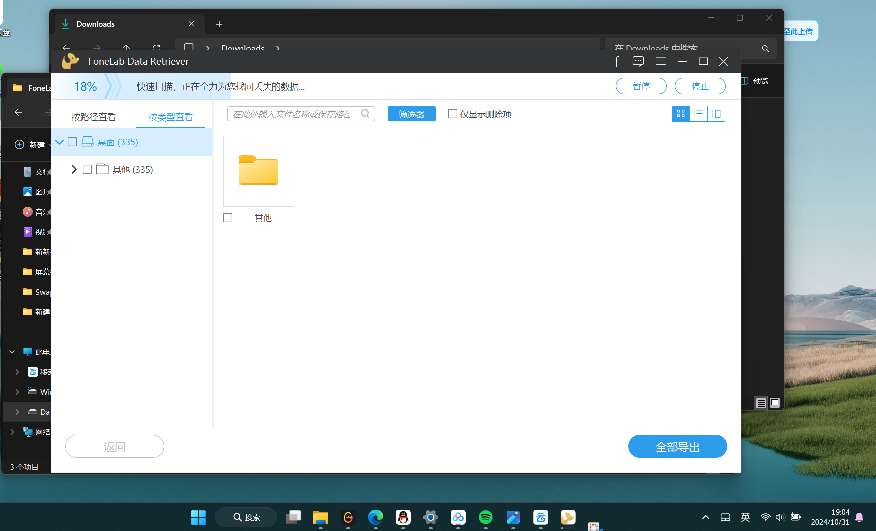Click the 全部导出 export all button
Screen dimensions: 876x531
pyautogui.click(x=677, y=447)
